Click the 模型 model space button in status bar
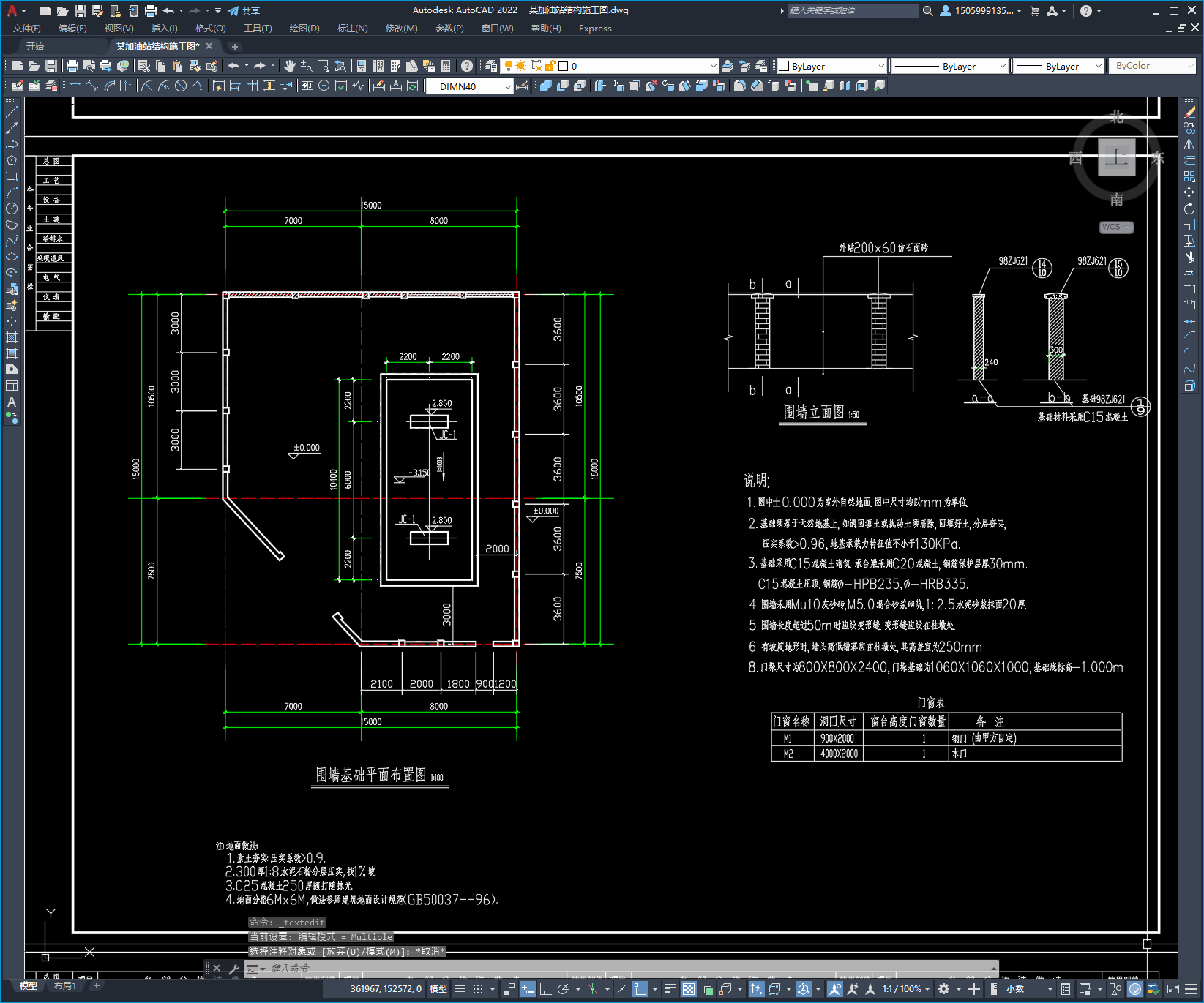The image size is (1204, 1003). click(438, 989)
